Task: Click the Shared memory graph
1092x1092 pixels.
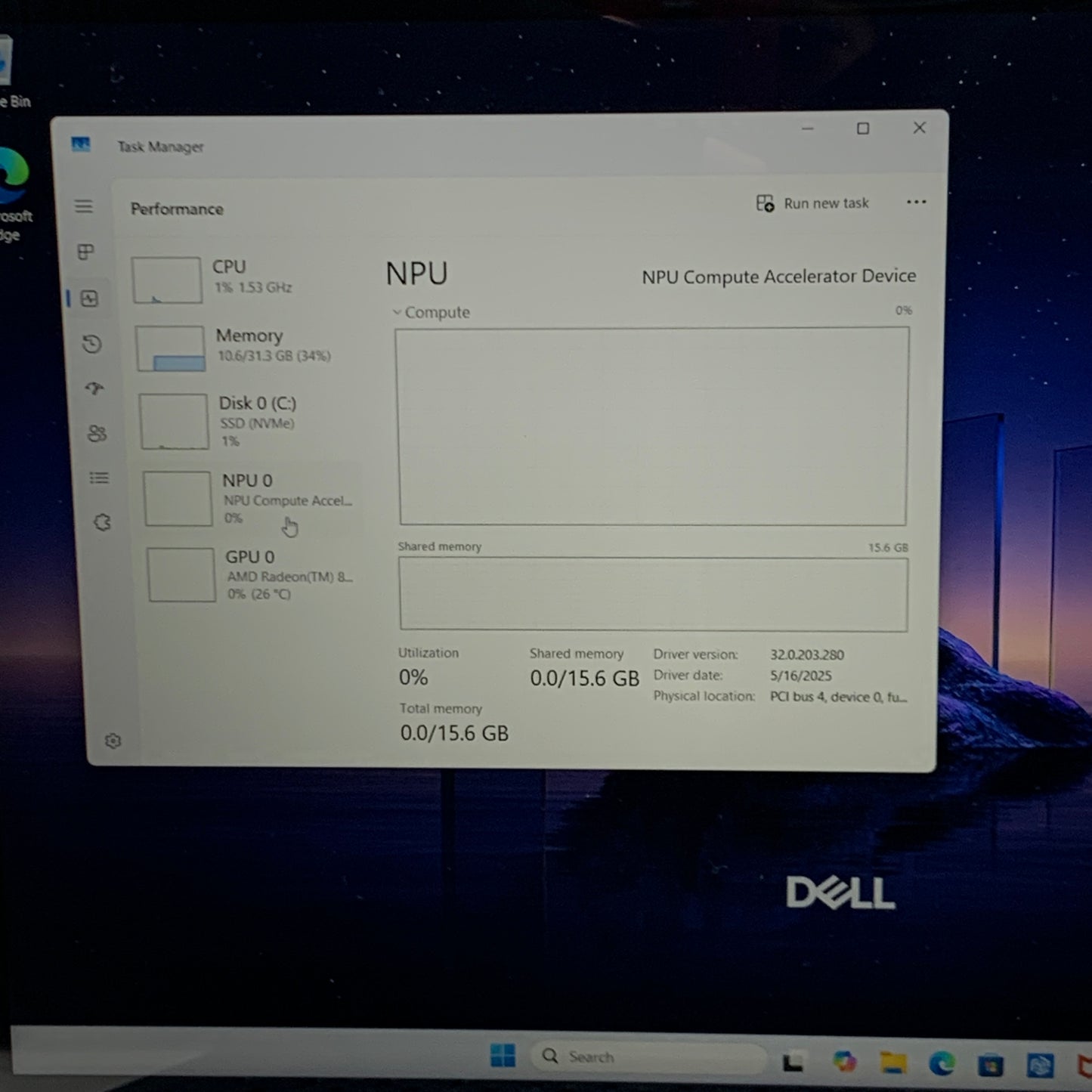Action: 652,593
